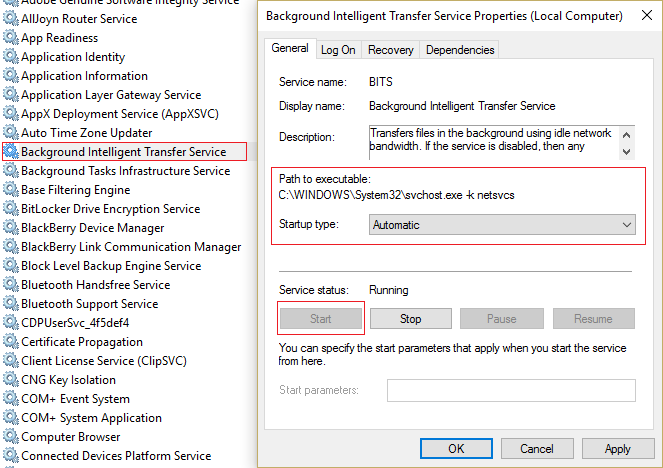Screen dimensions: 663x468
Task: Open the Recovery tab
Action: coord(390,50)
